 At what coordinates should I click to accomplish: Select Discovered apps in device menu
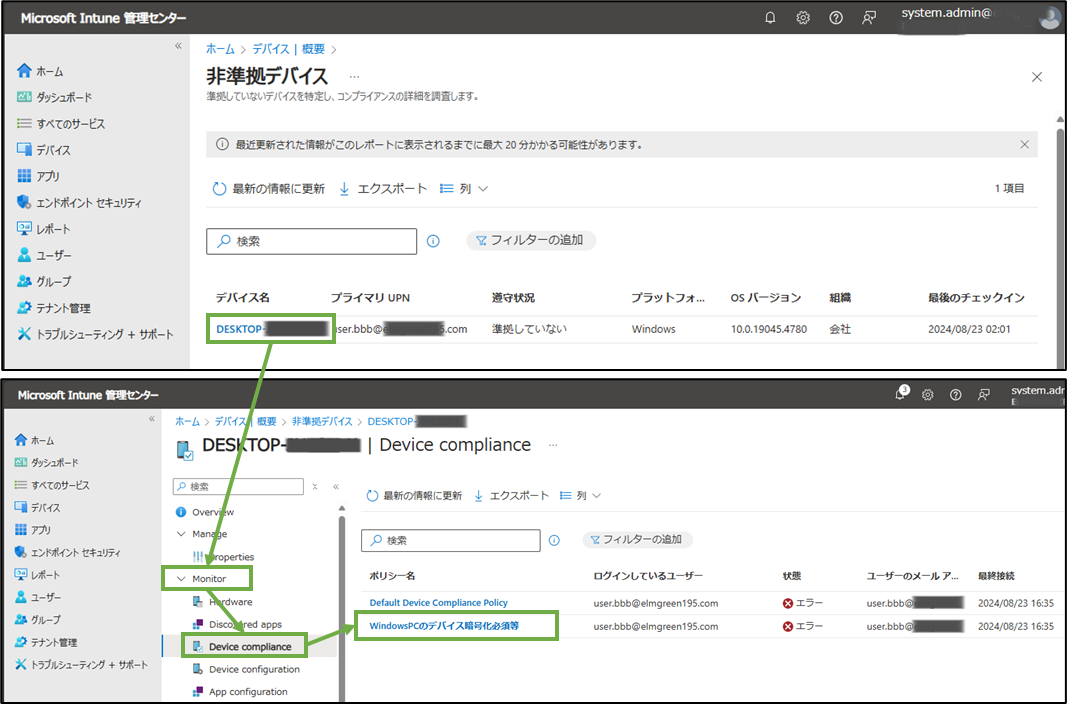tap(237, 624)
